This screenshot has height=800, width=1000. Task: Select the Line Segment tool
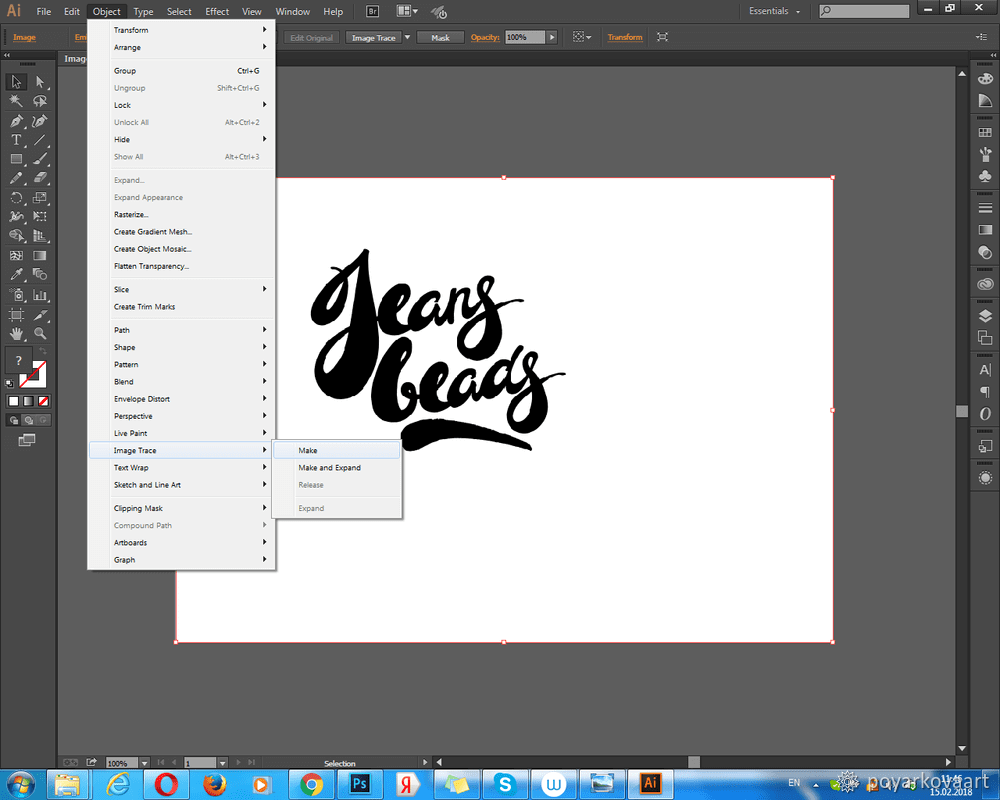point(40,140)
